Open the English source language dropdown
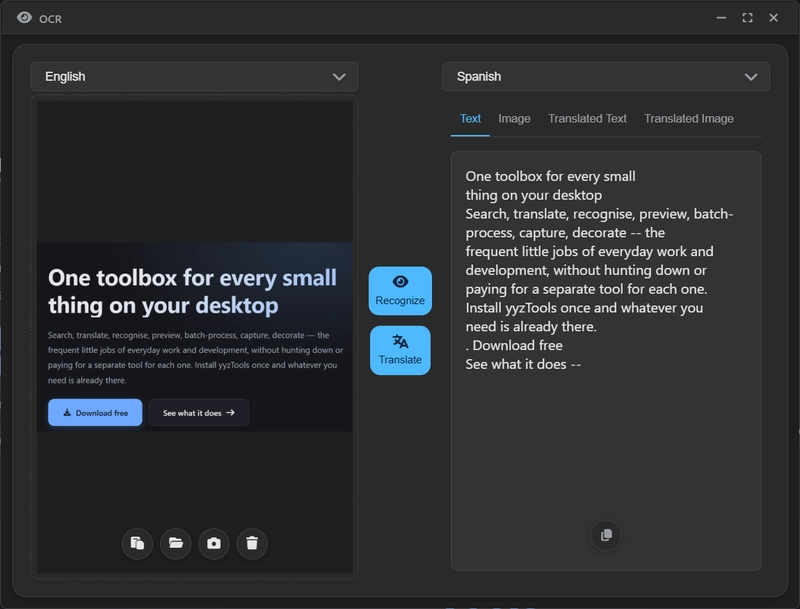Image resolution: width=800 pixels, height=609 pixels. (x=194, y=77)
